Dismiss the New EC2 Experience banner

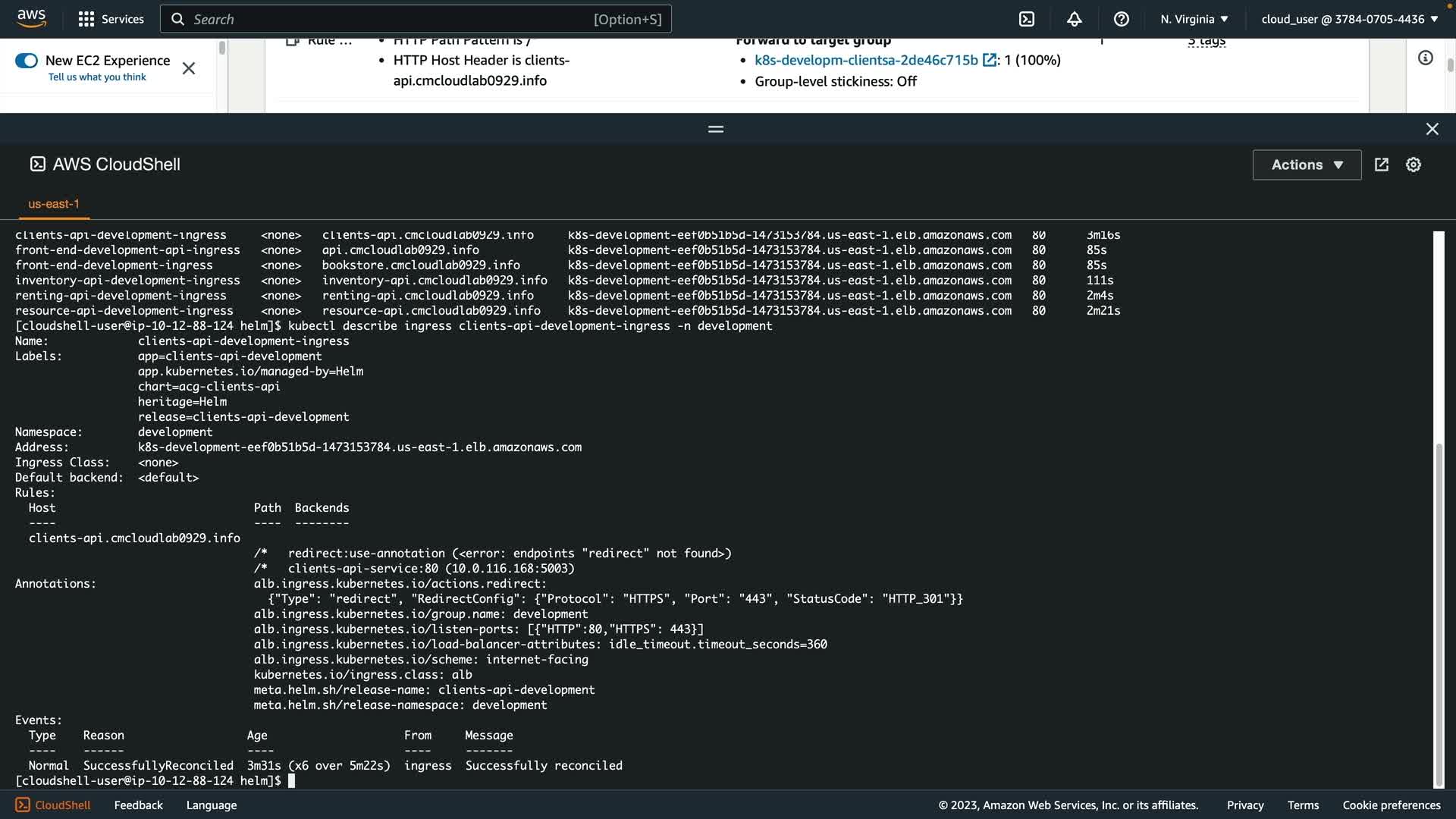189,68
